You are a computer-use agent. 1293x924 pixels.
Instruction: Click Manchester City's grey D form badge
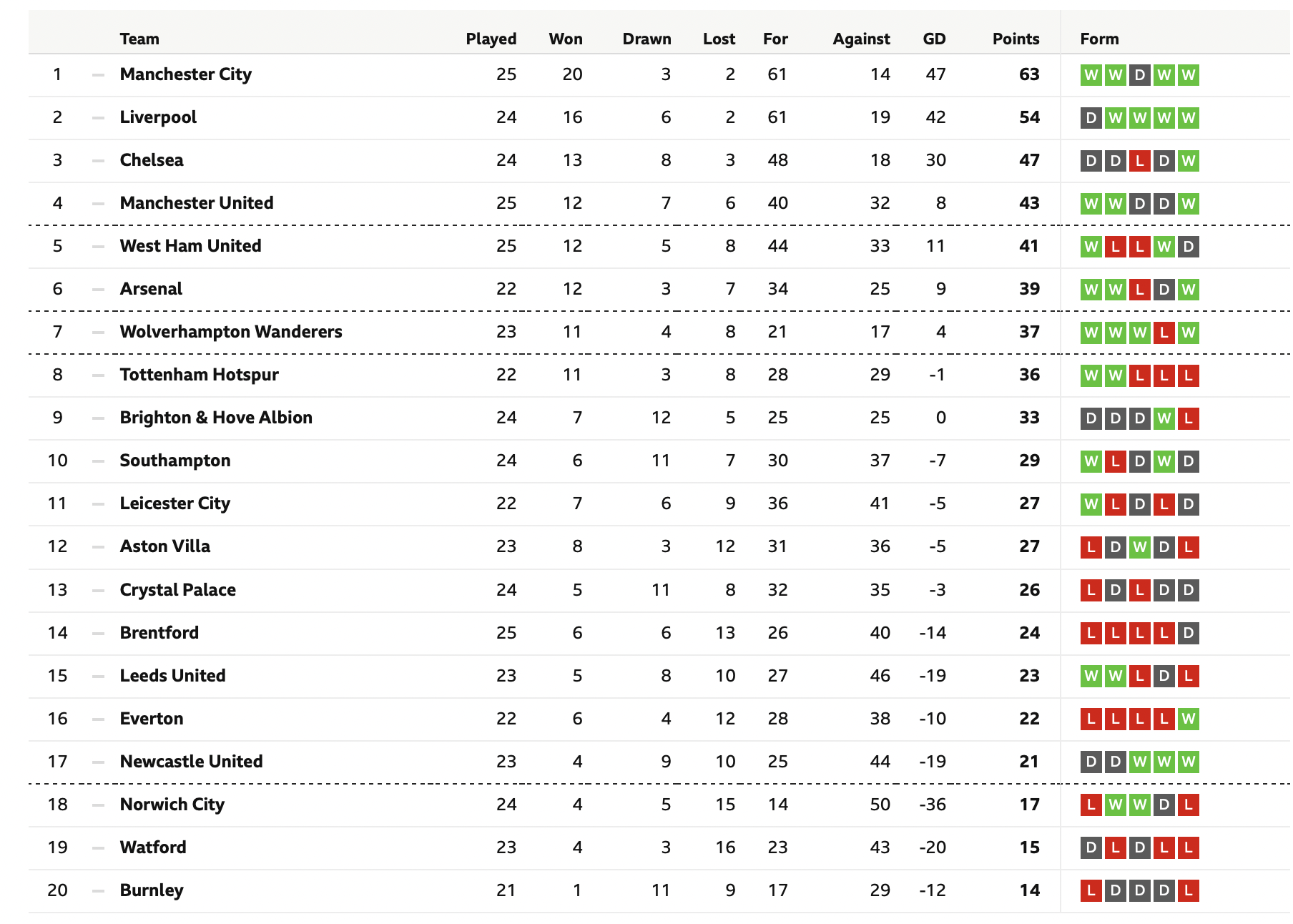[1140, 75]
